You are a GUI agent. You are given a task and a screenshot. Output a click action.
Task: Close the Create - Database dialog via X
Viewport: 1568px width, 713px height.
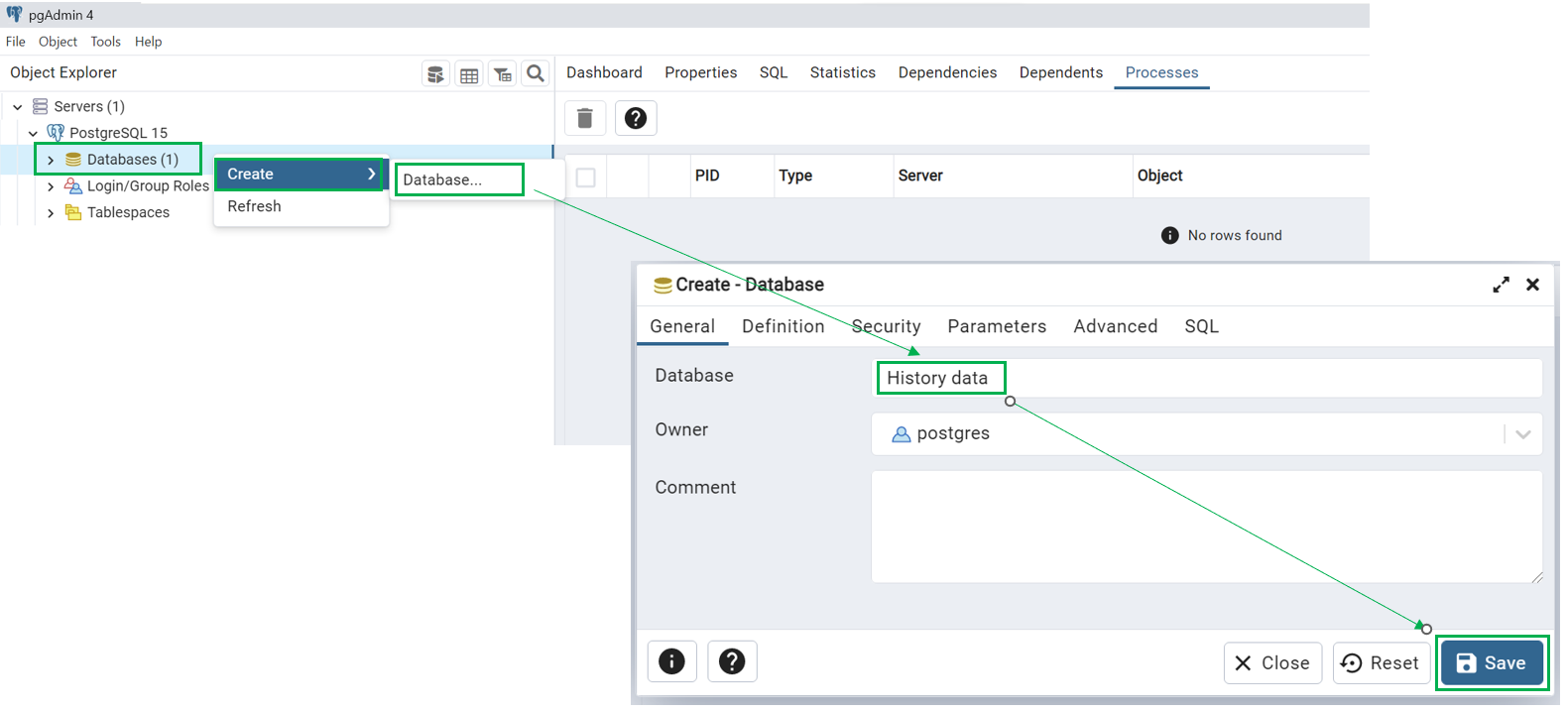(x=1532, y=285)
